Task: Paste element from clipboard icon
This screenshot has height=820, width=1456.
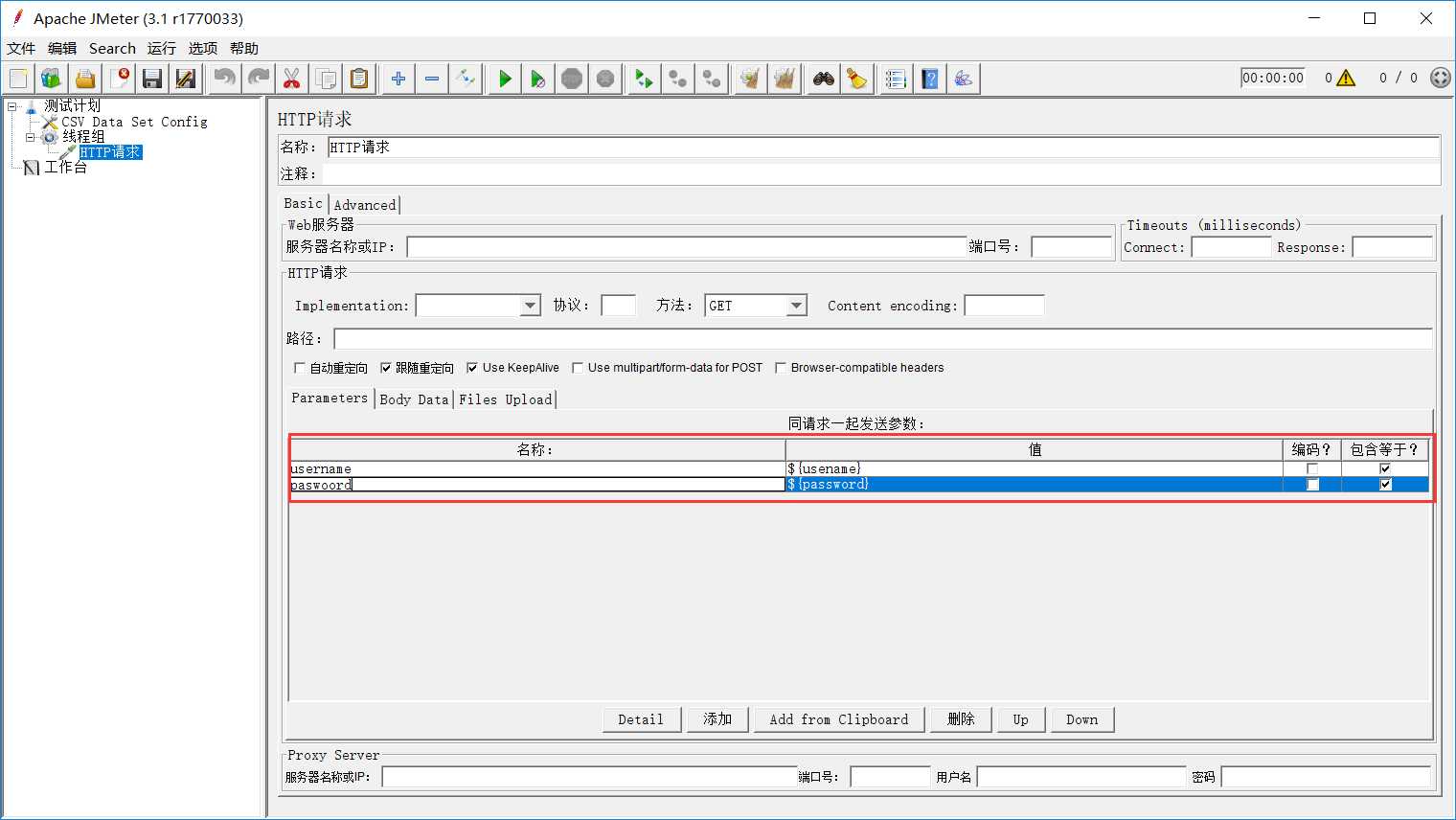Action: [x=359, y=79]
